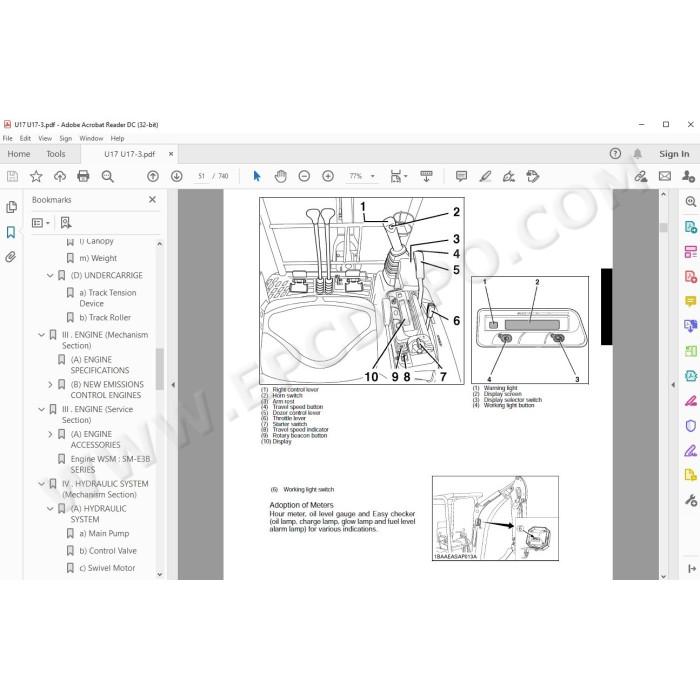Close the U17 U17-3.pdf tab
The width and height of the screenshot is (700, 700).
pos(171,154)
